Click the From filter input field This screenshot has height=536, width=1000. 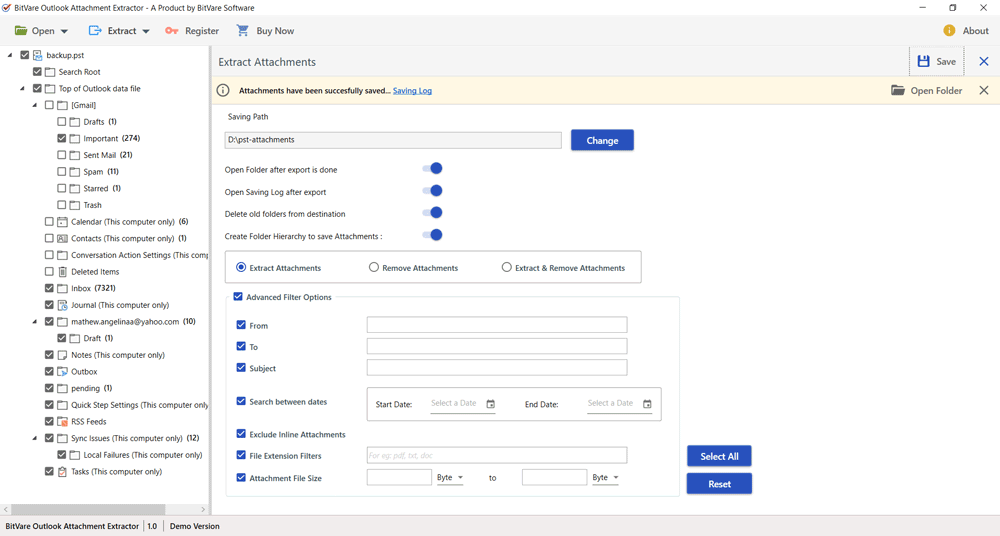(x=497, y=325)
